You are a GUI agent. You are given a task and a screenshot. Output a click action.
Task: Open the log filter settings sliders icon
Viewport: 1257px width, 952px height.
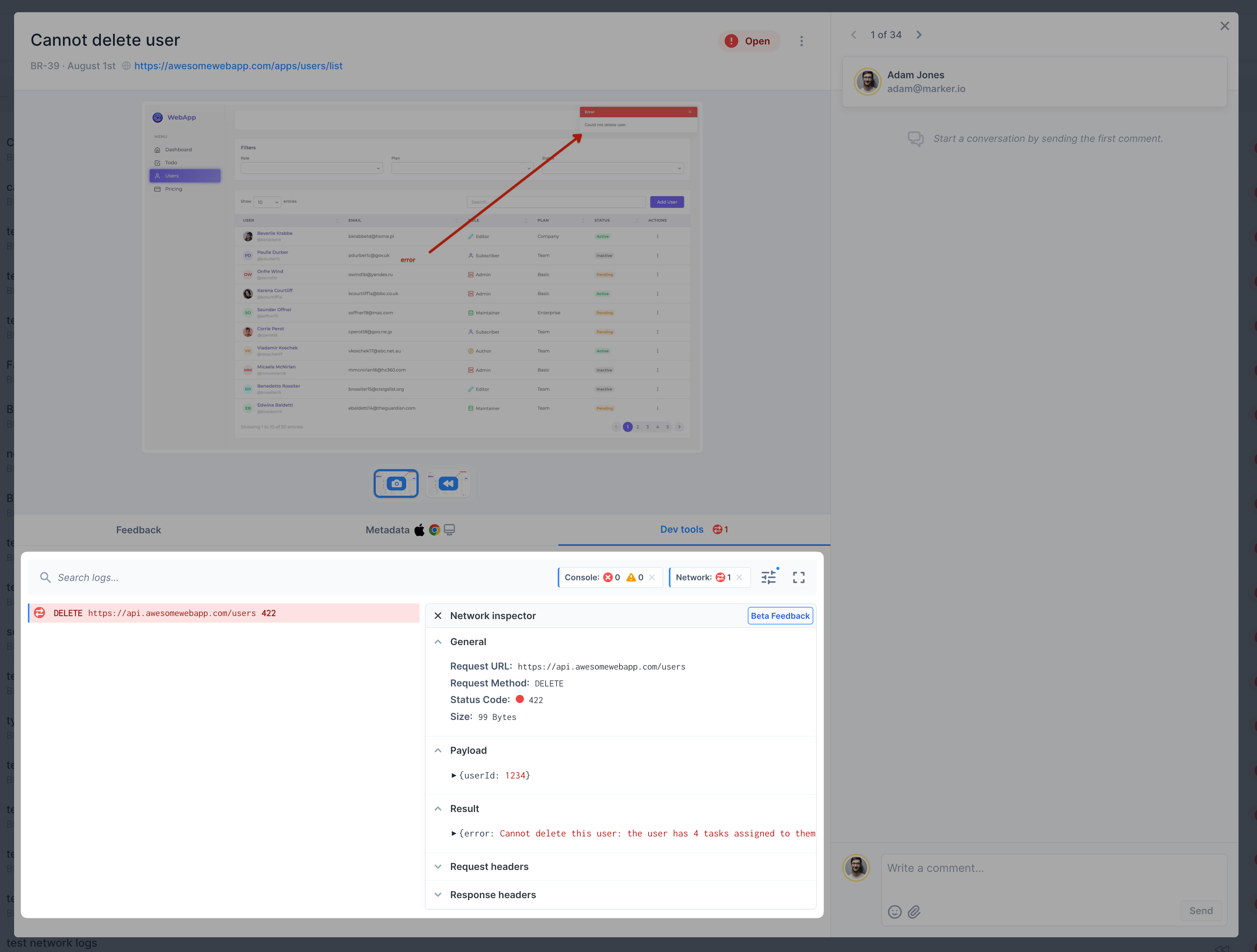pos(769,577)
